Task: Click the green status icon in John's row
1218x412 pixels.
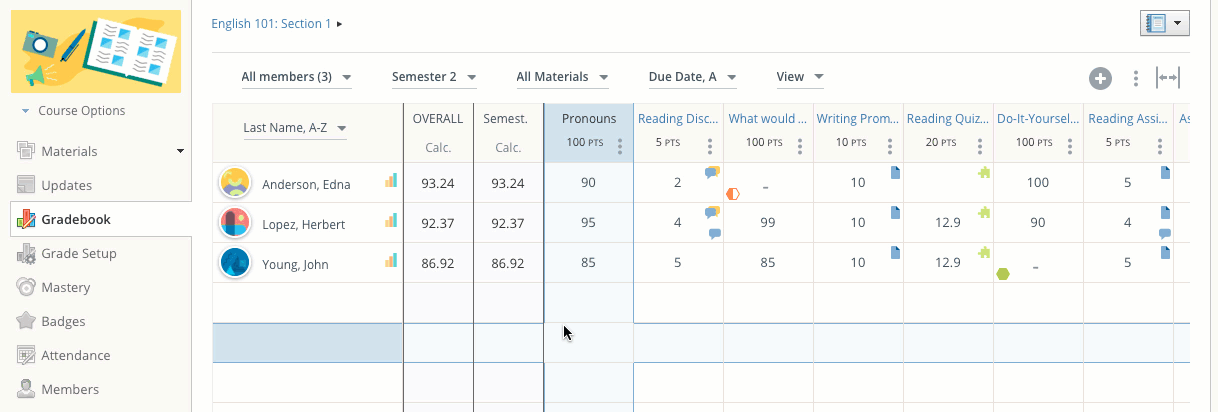Action: tap(1003, 274)
